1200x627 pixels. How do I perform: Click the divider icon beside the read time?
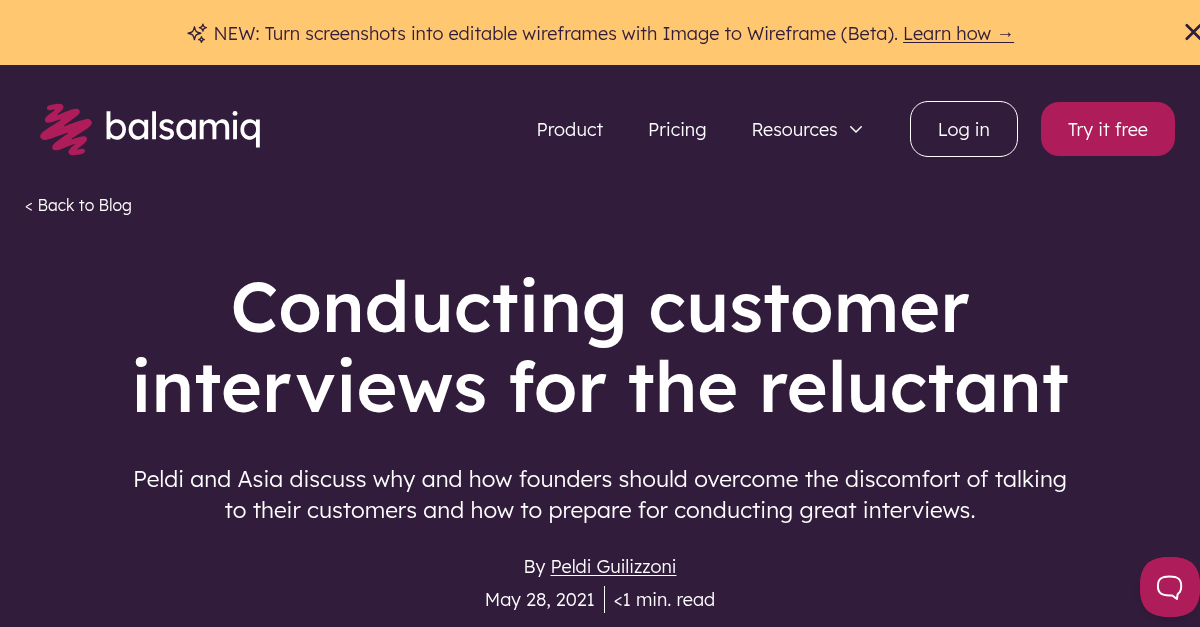(604, 599)
